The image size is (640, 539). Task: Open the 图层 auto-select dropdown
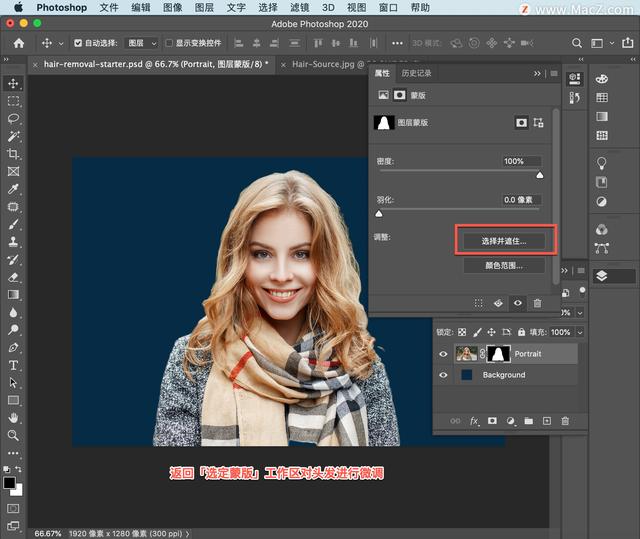(142, 44)
